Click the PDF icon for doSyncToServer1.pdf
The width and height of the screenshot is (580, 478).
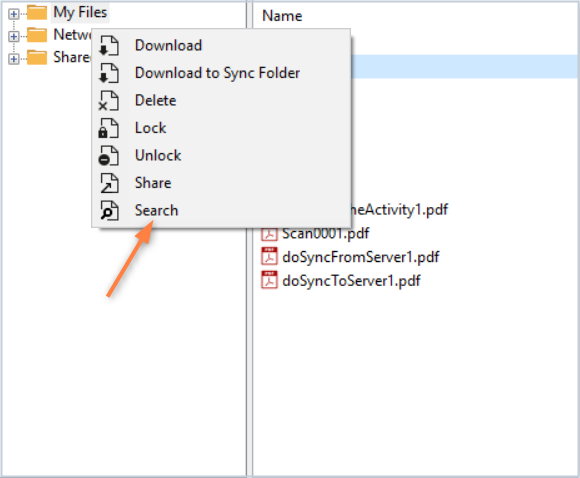(269, 280)
